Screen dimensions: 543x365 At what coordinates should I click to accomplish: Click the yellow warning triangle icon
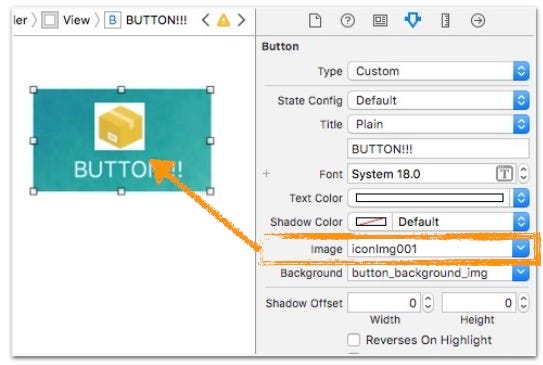[x=223, y=20]
